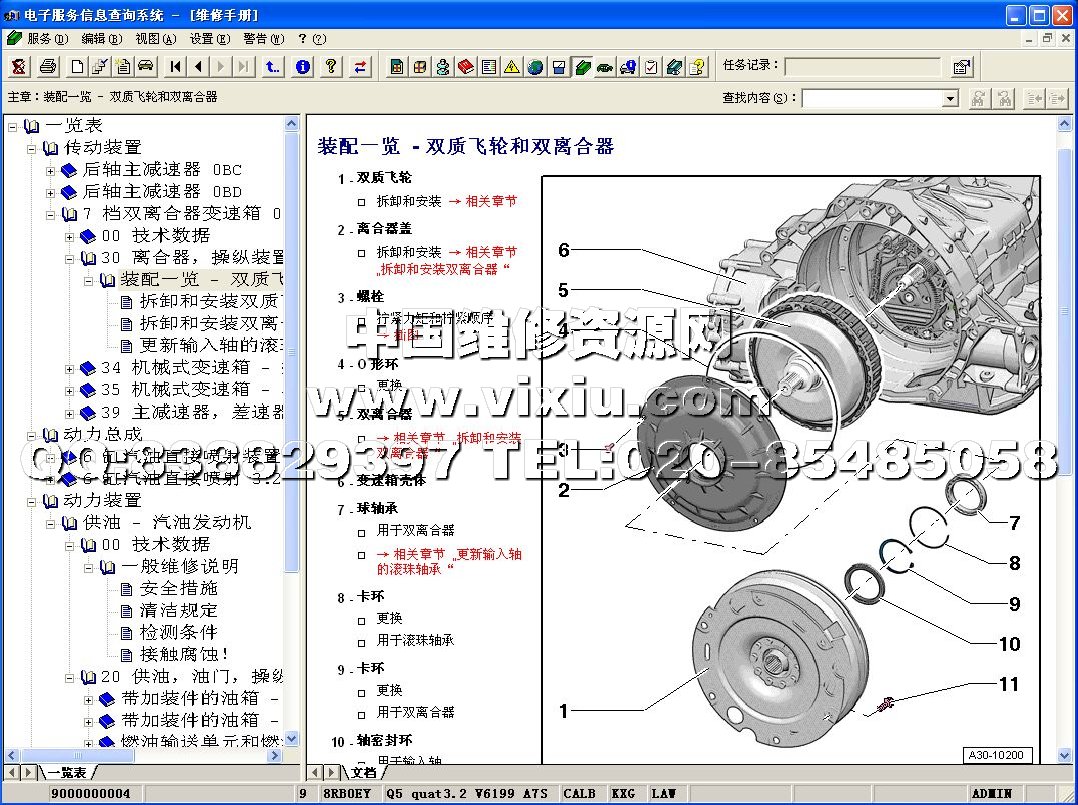
Task: Click the red book toolbar icon
Action: (x=466, y=67)
